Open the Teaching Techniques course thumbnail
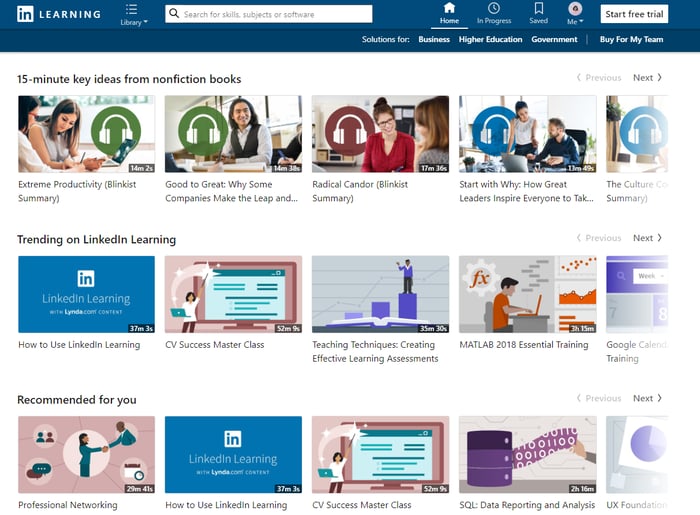This screenshot has width=700, height=515. [x=380, y=294]
